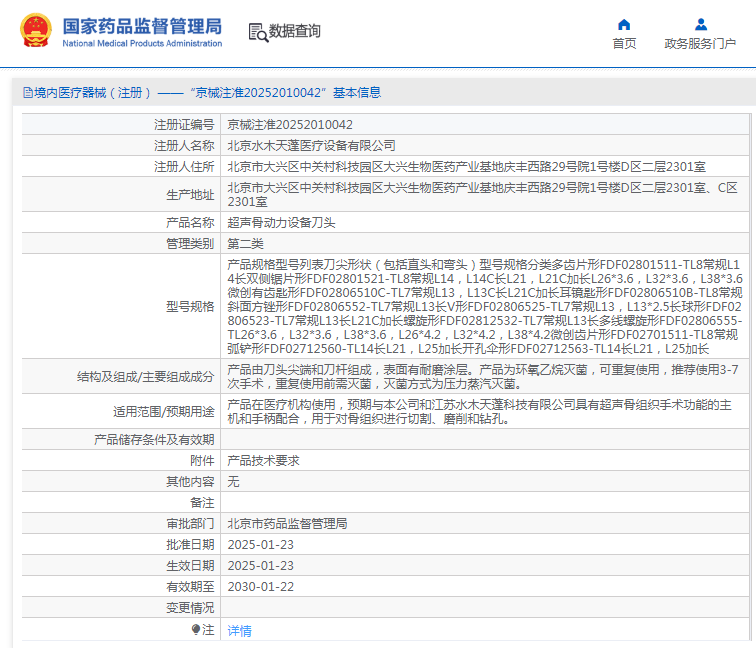Select the 北京市药品监督管理局 approval department value
The height and width of the screenshot is (648, 756).
287,523
